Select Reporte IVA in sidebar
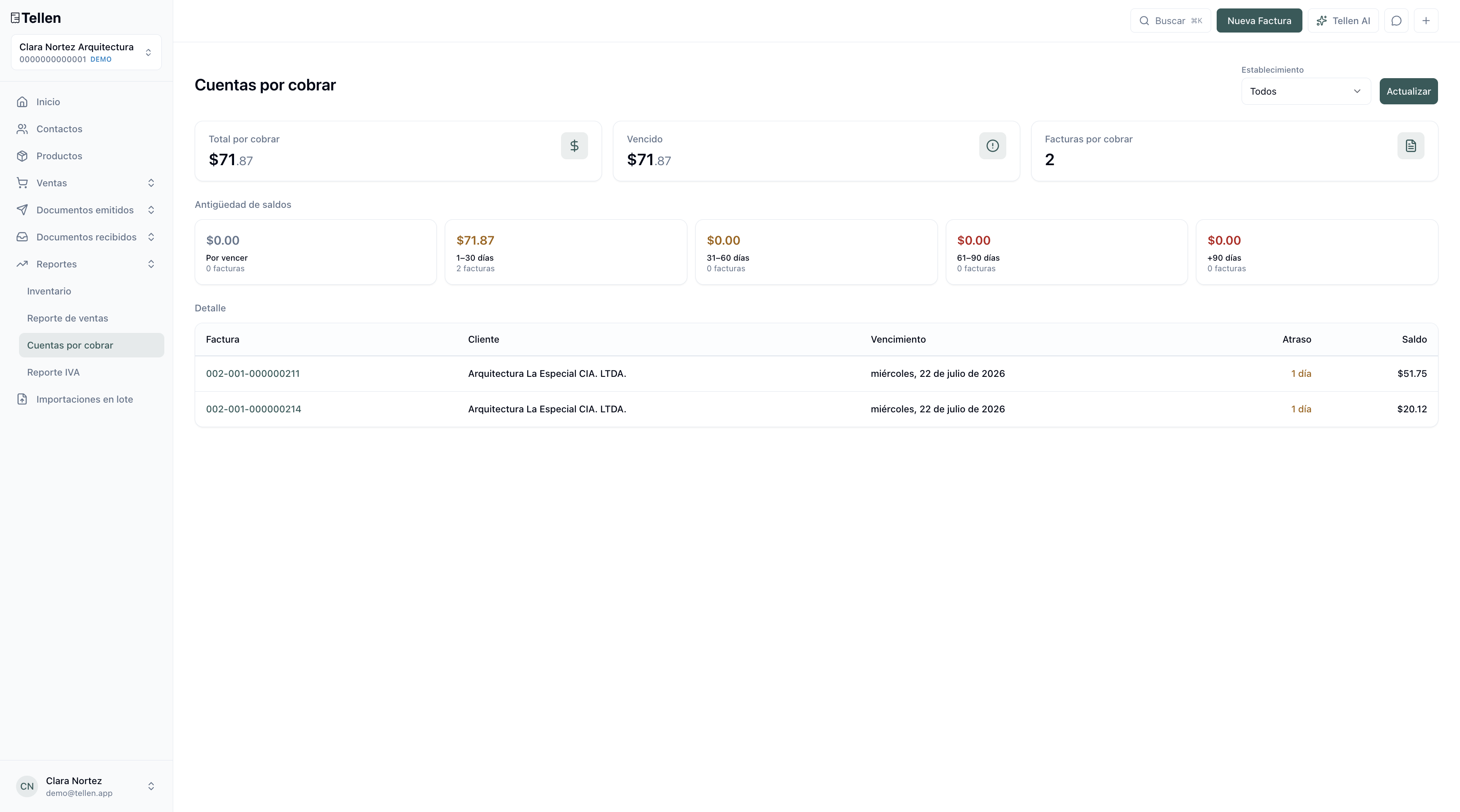1460x812 pixels. (53, 372)
